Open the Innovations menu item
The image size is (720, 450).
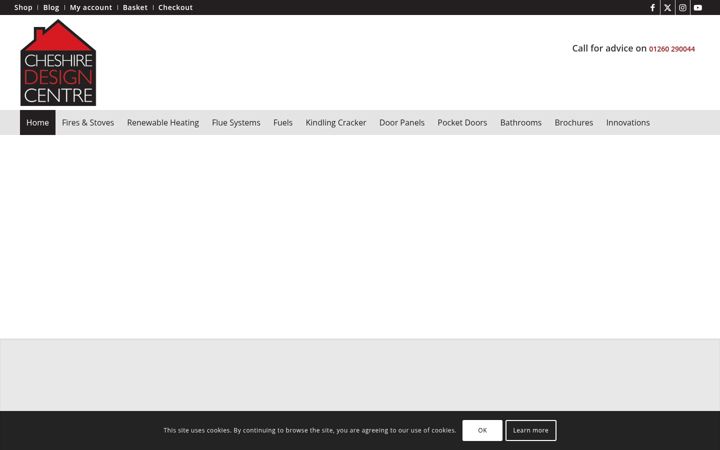(x=628, y=123)
